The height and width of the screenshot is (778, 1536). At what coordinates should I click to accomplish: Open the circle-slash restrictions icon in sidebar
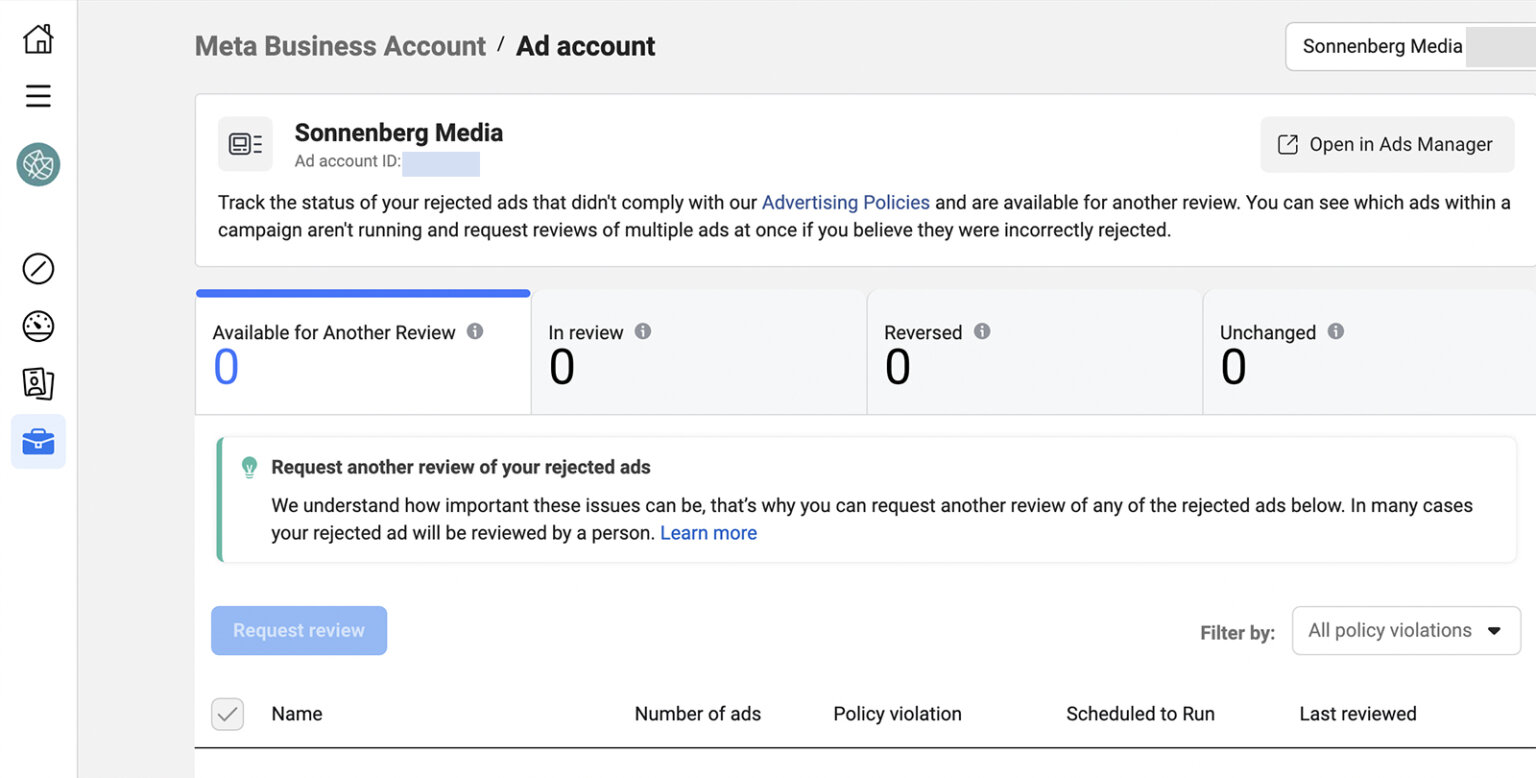pyautogui.click(x=38, y=269)
